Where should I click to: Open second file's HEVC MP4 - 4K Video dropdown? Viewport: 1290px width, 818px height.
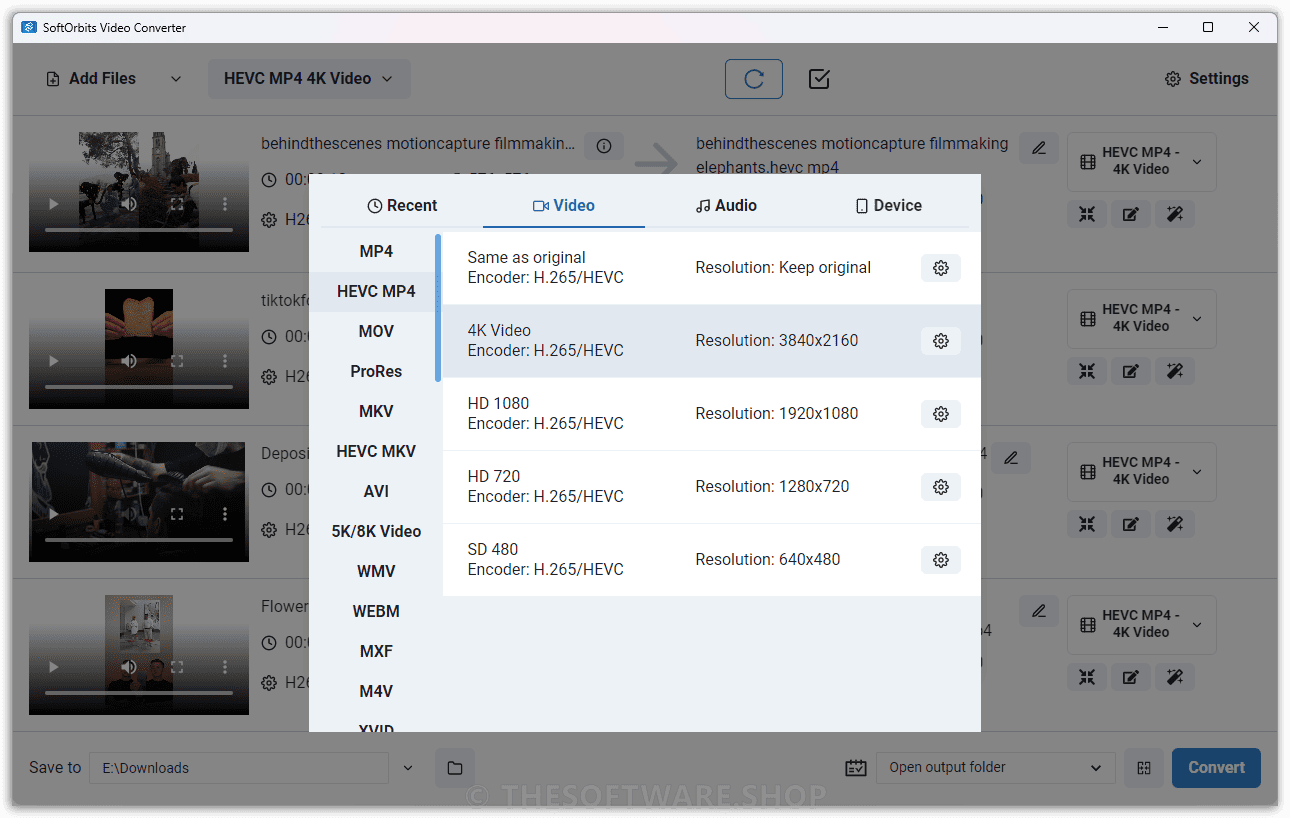(x=1142, y=318)
